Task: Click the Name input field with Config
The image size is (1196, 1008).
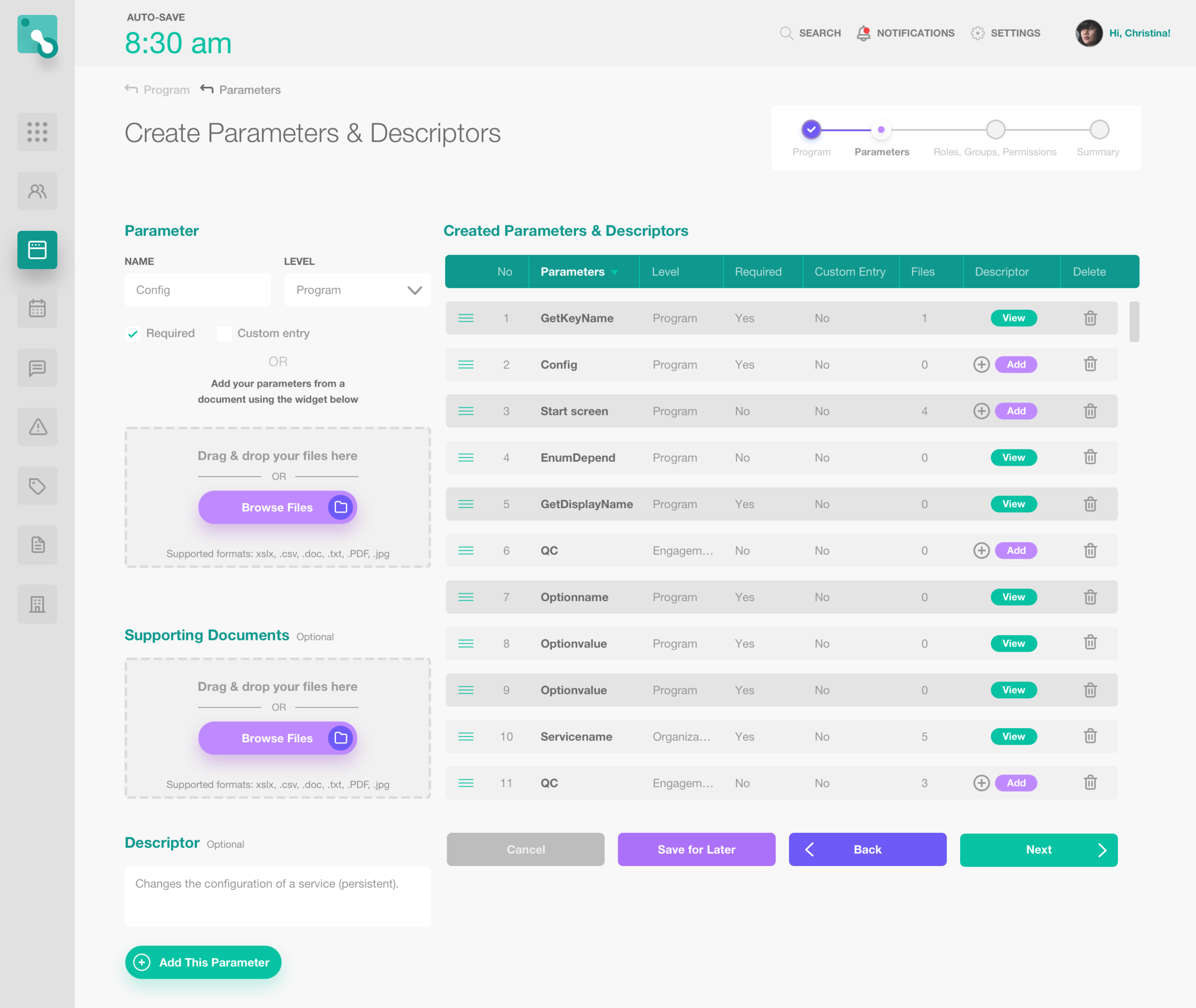Action: (198, 290)
